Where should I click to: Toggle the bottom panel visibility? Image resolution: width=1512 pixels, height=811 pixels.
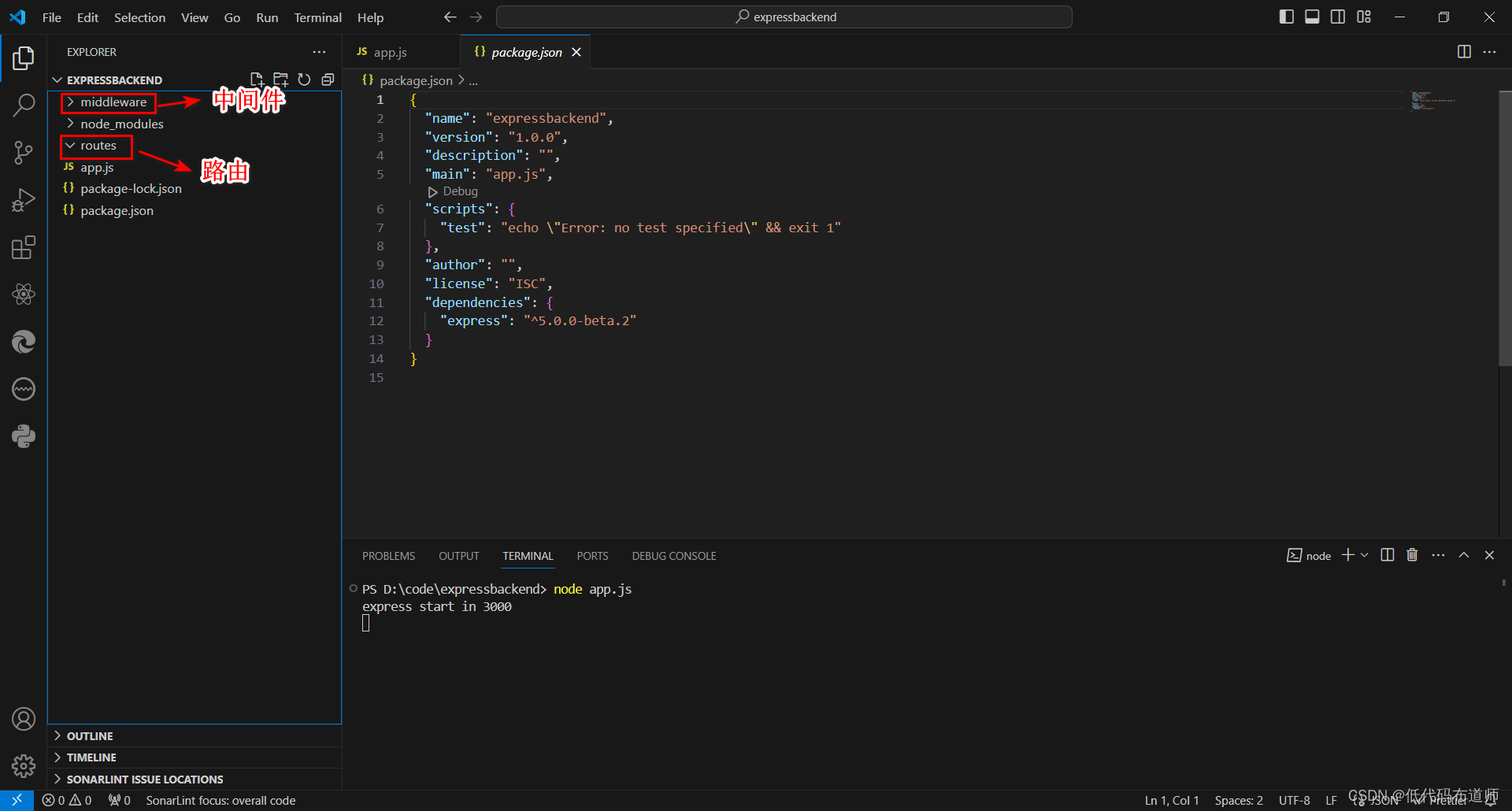tap(1312, 17)
